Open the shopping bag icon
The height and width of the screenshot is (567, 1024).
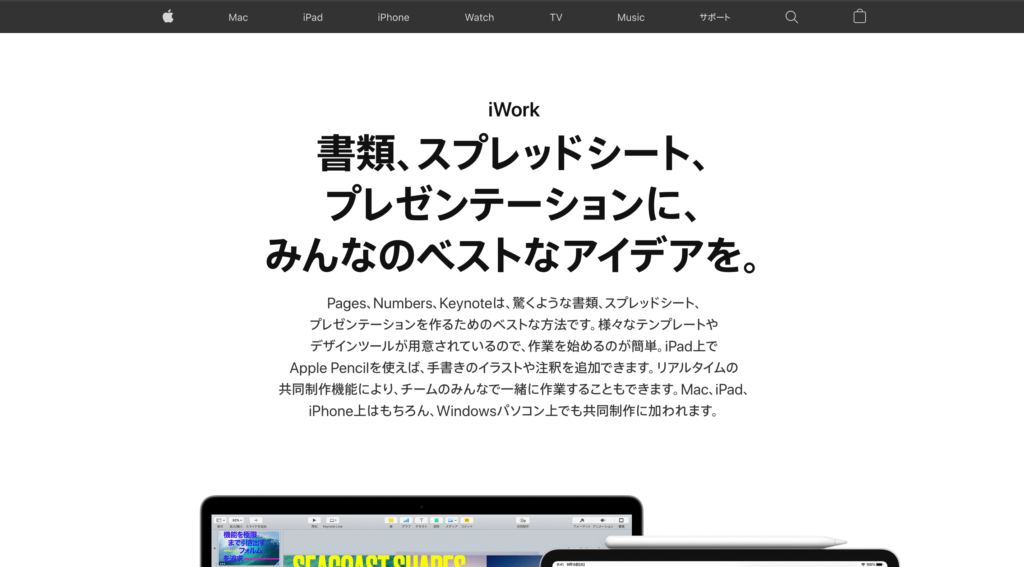pyautogui.click(x=859, y=16)
